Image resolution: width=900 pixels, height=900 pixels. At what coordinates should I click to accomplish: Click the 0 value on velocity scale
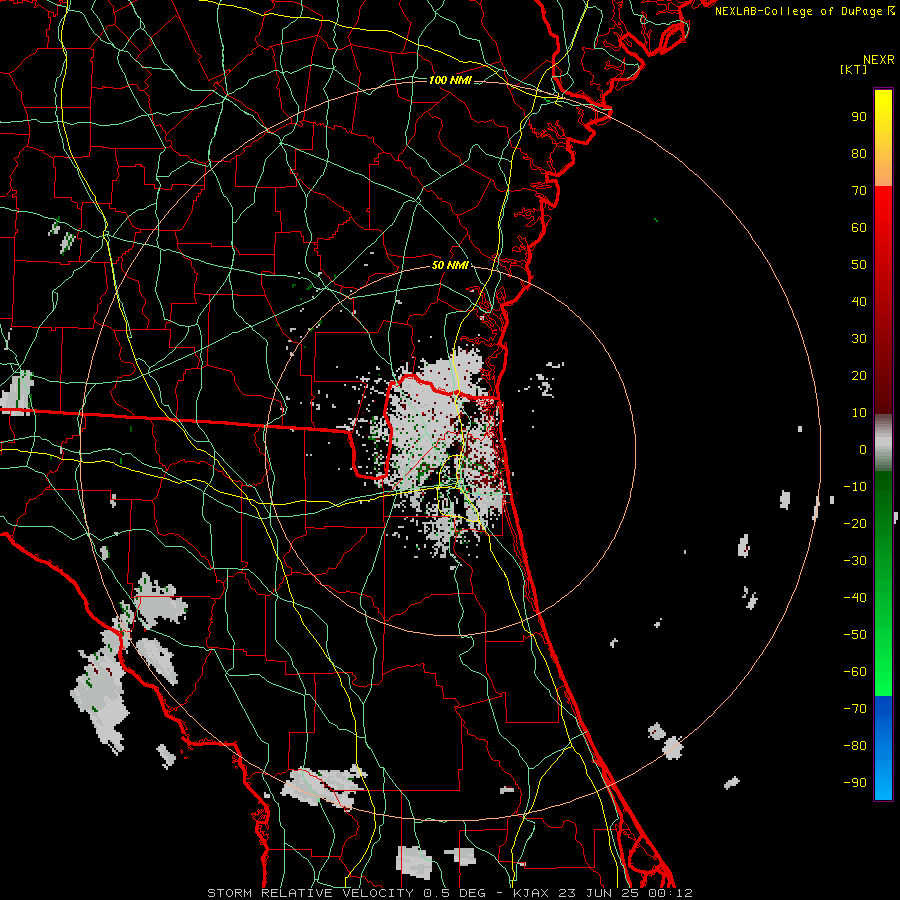pyautogui.click(x=863, y=450)
